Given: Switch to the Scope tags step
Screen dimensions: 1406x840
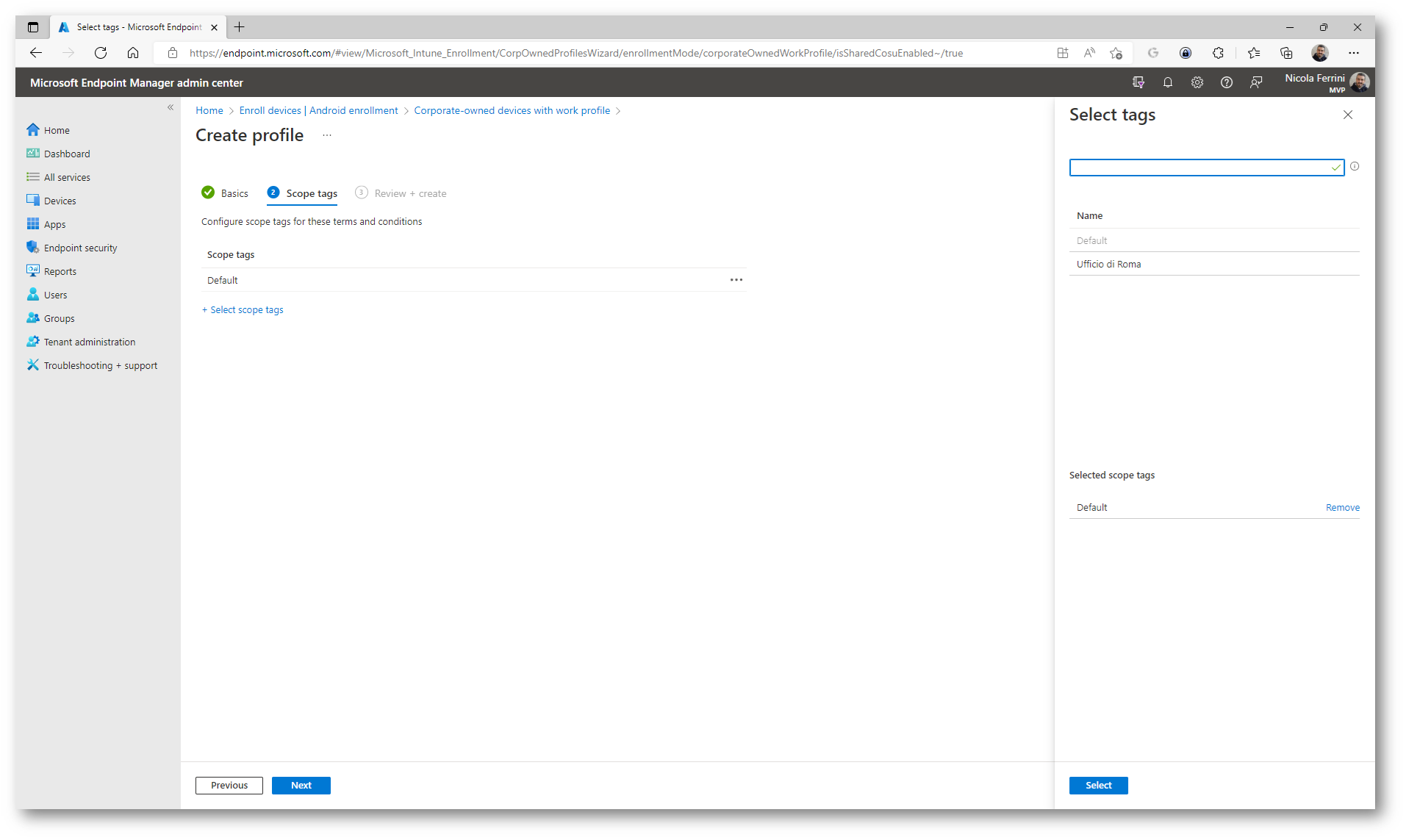Looking at the screenshot, I should 303,193.
